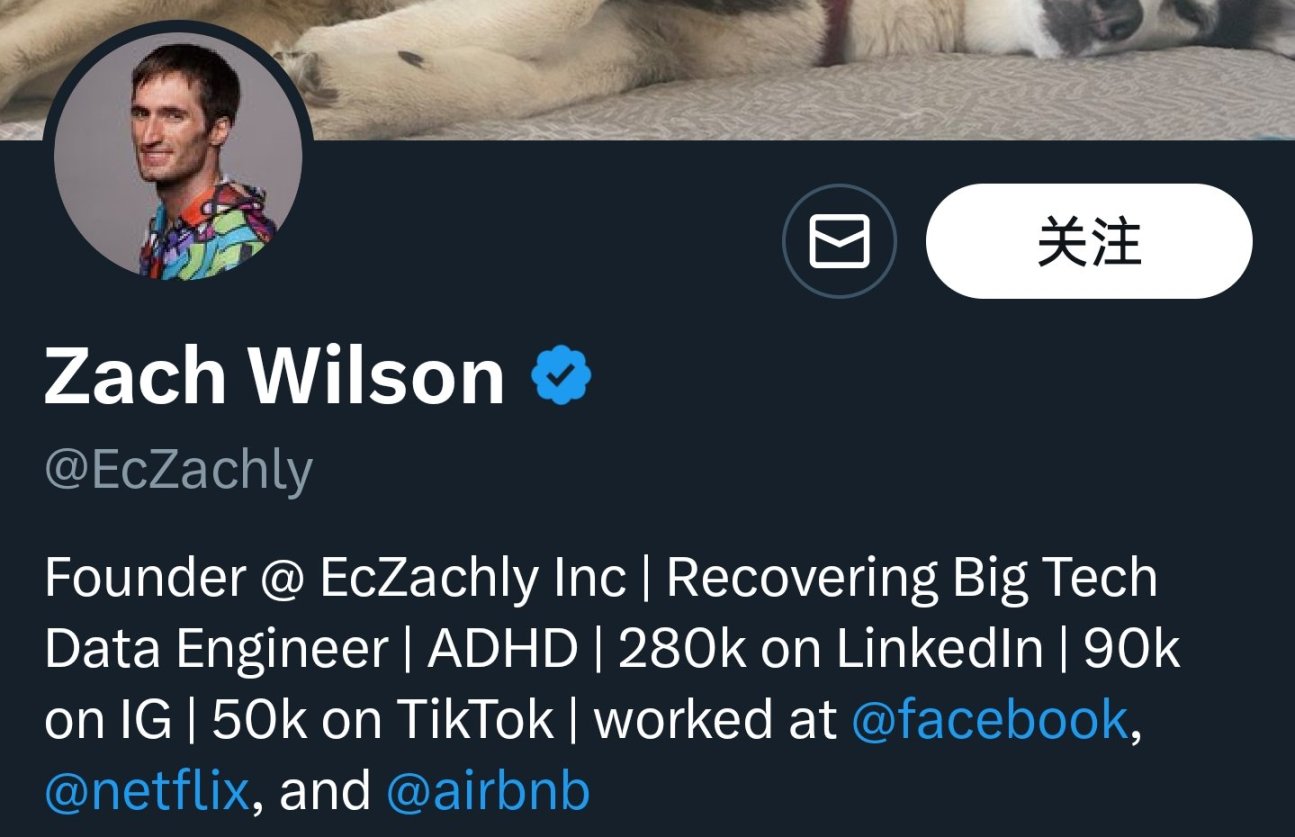Click the @EcZachly username handle

[179, 470]
